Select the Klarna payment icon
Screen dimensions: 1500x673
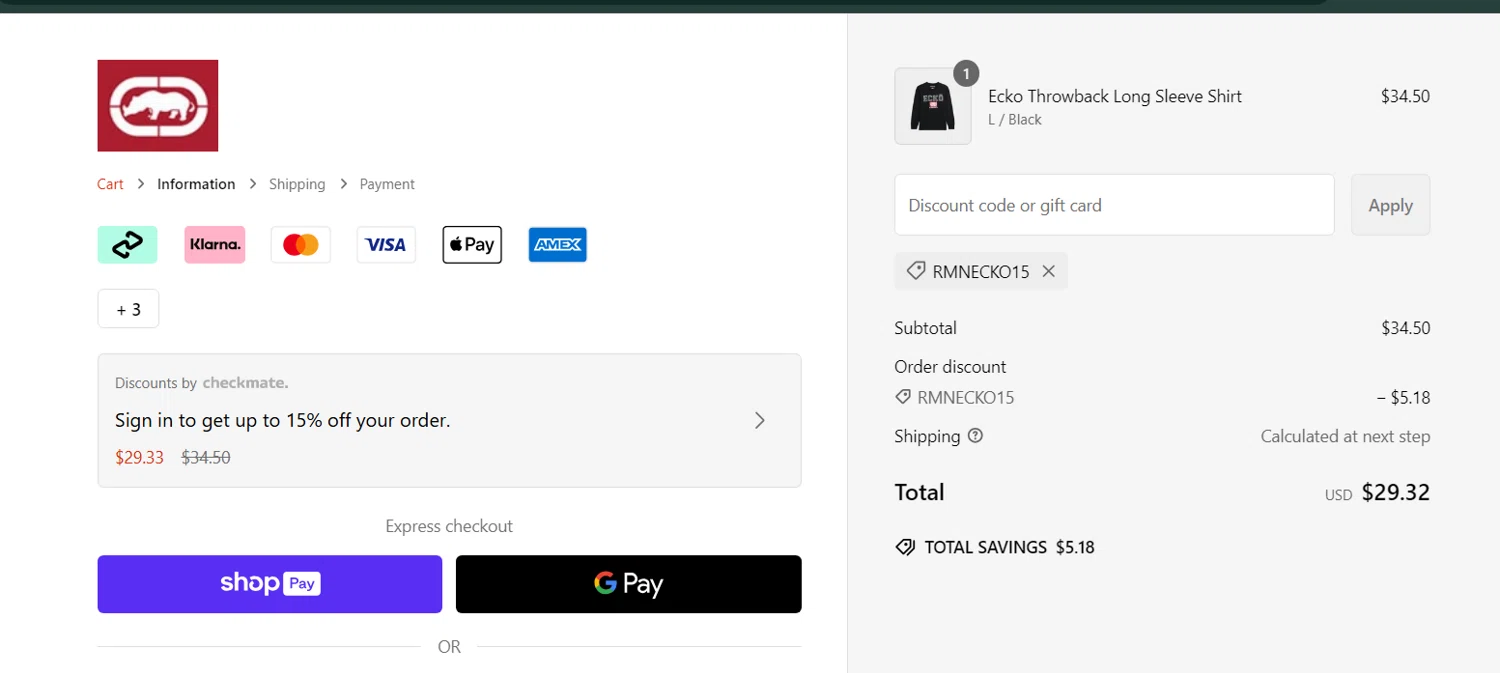tap(214, 245)
